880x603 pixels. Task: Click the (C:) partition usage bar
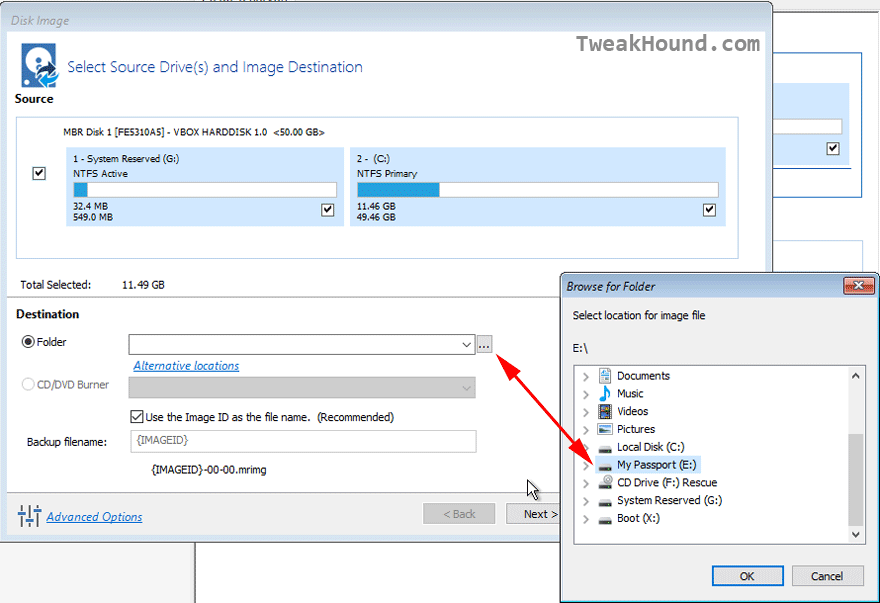point(538,190)
